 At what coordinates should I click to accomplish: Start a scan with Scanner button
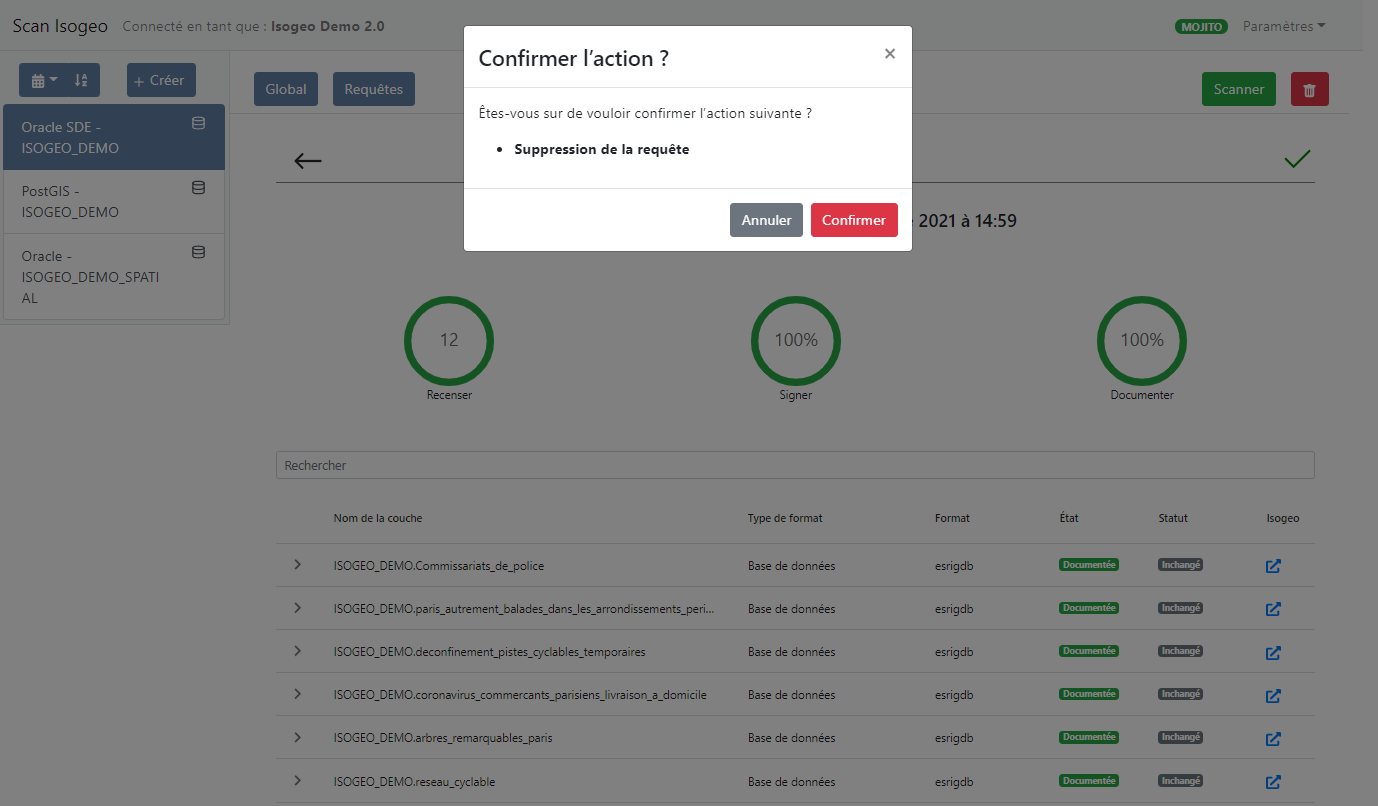[1238, 89]
